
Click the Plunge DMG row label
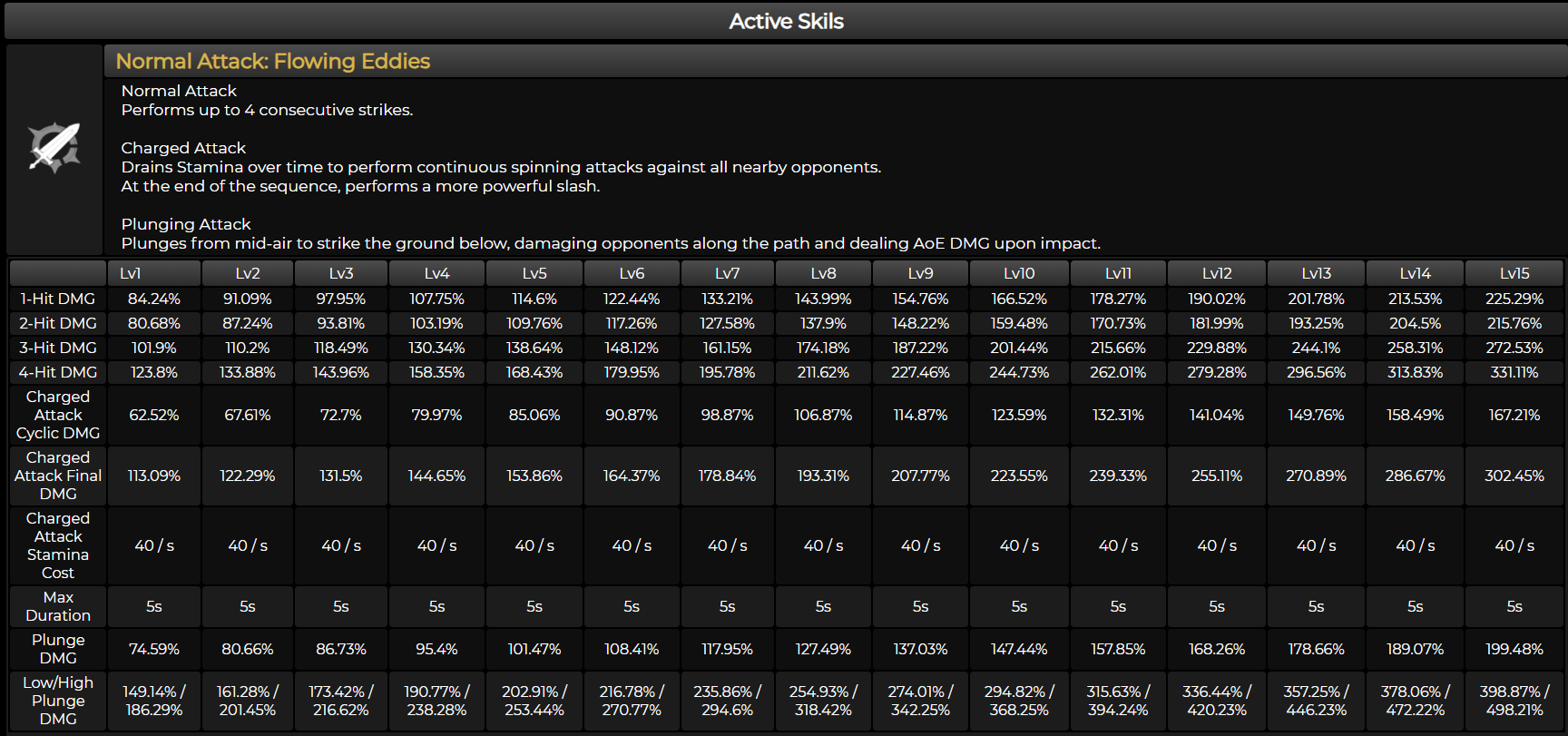tap(58, 649)
